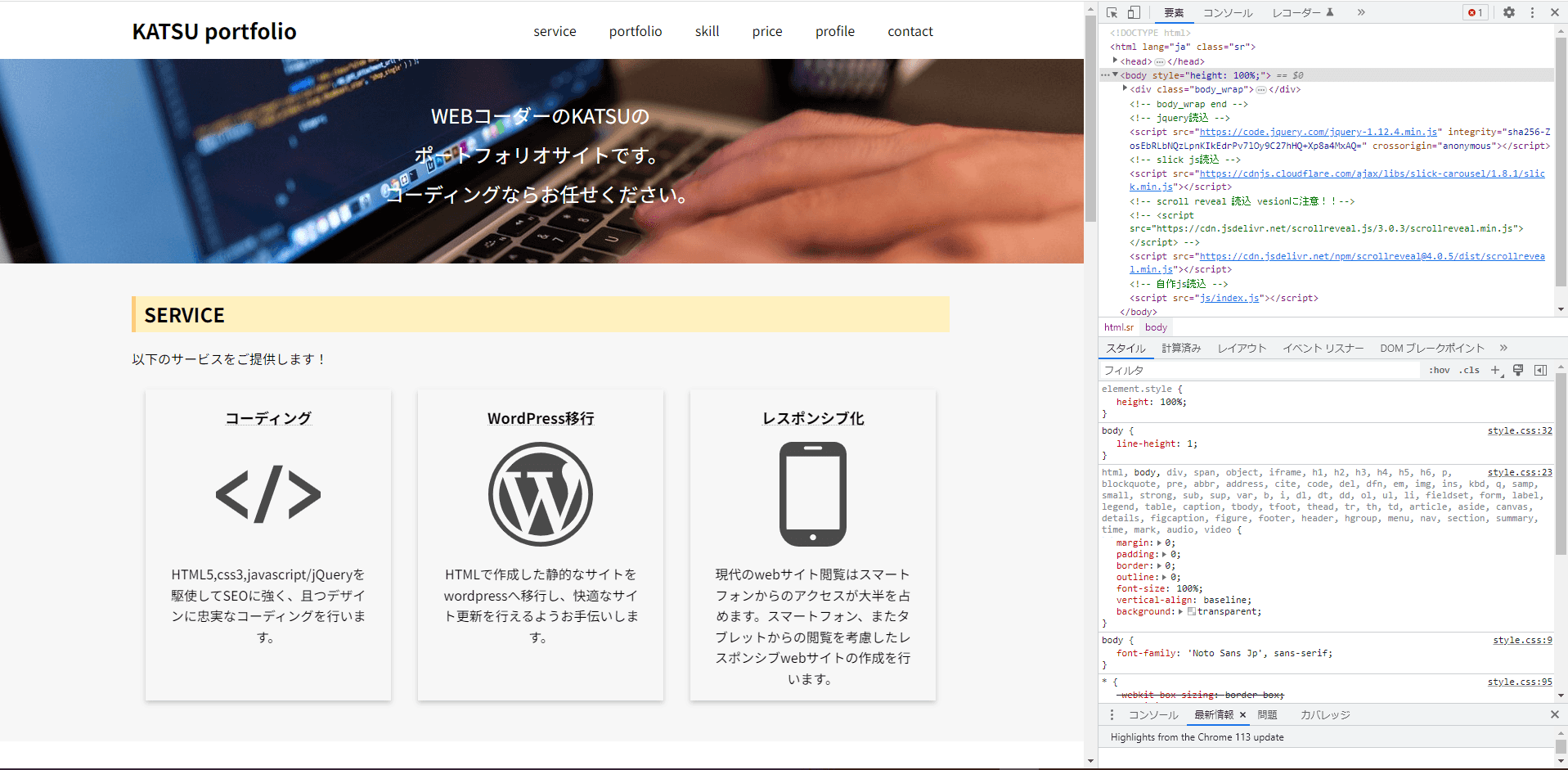The width and height of the screenshot is (1568, 770).
Task: Open the style.css:32 source link
Action: [1520, 430]
